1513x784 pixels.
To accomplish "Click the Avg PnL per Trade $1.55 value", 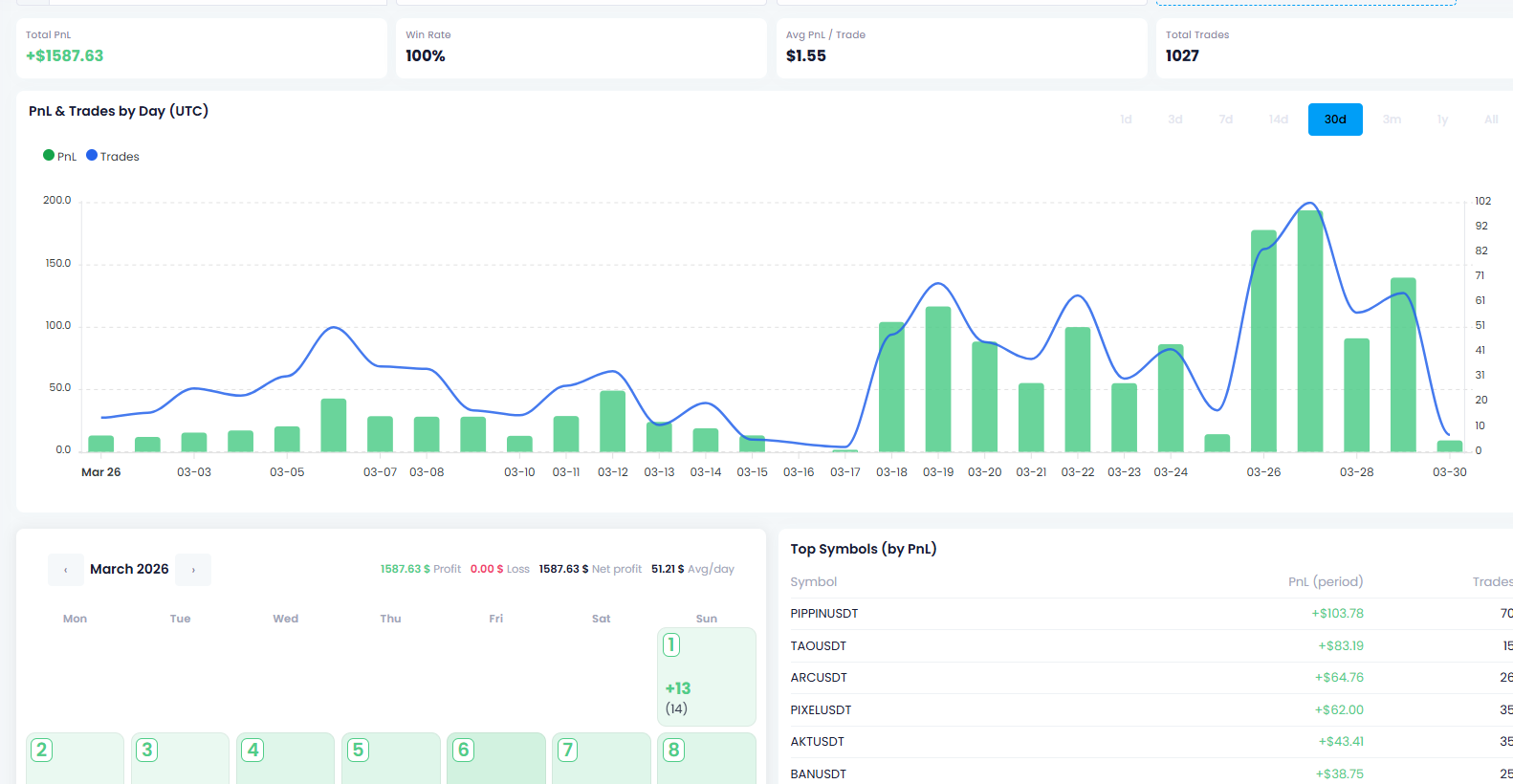I will (x=806, y=55).
